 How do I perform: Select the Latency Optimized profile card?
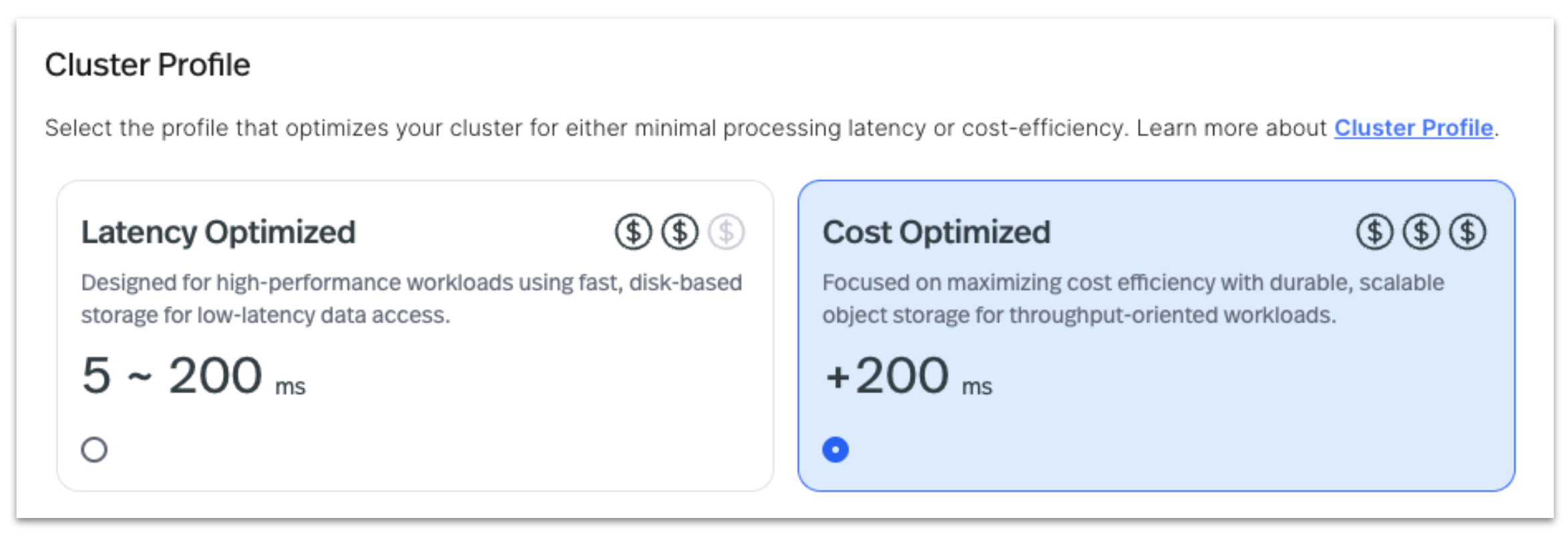coord(414,334)
